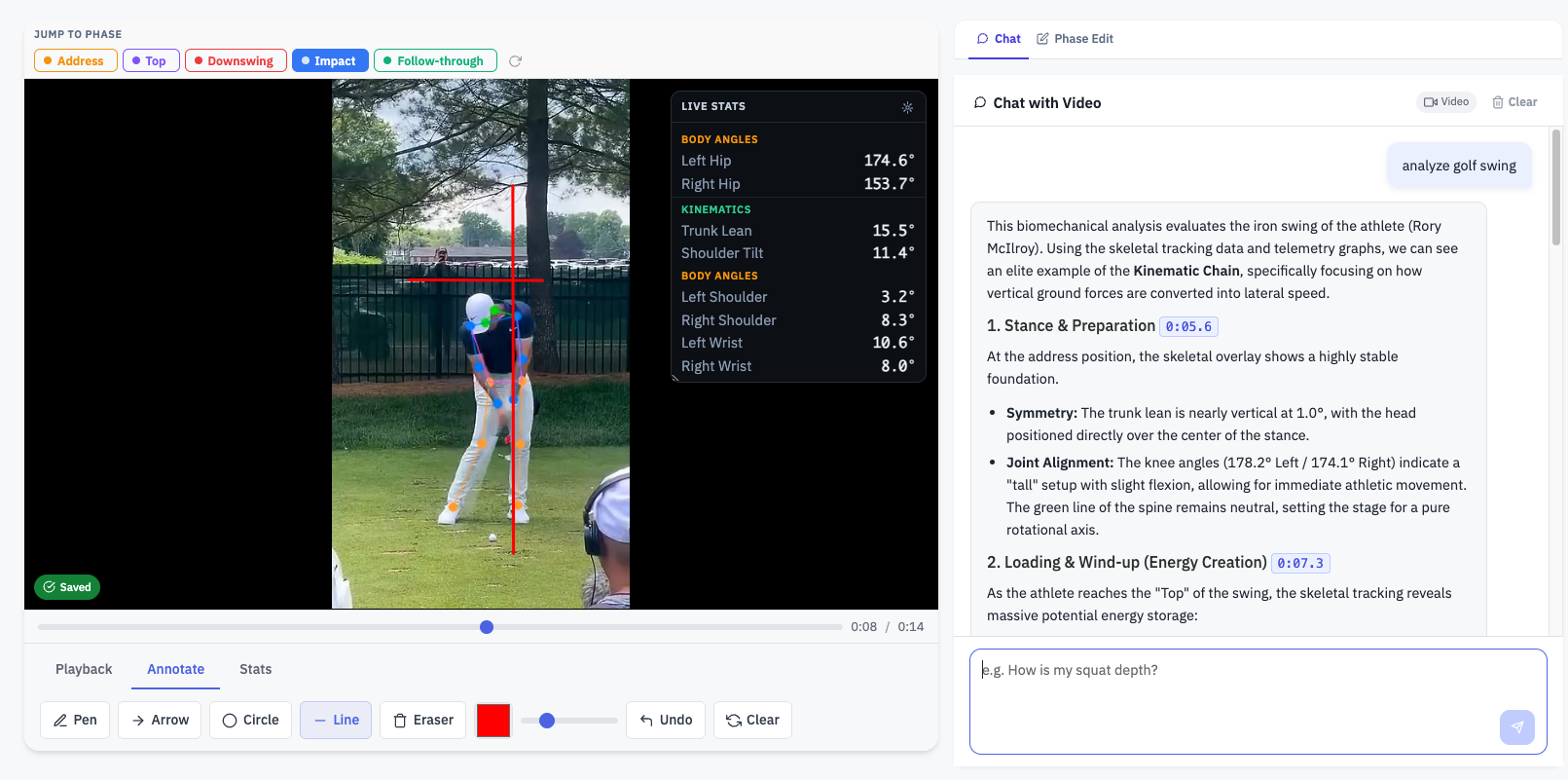Click the '1. Stance & Preparation' heading

point(1071,326)
